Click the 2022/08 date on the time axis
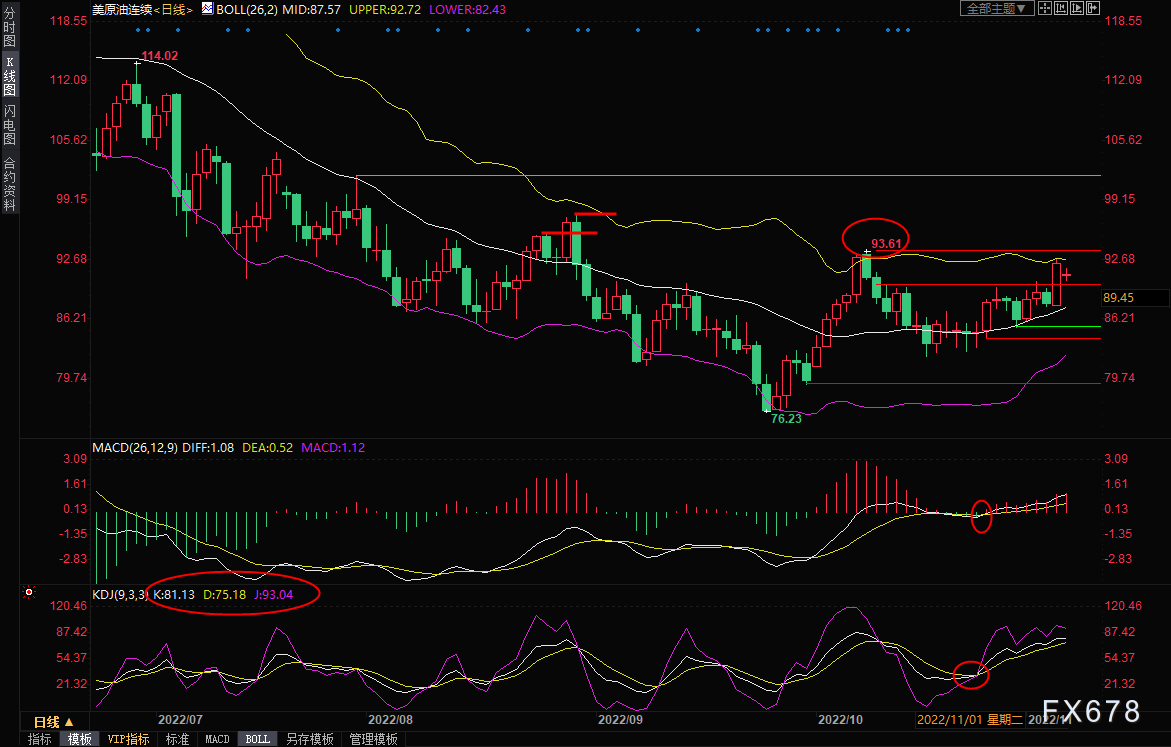 click(x=391, y=719)
